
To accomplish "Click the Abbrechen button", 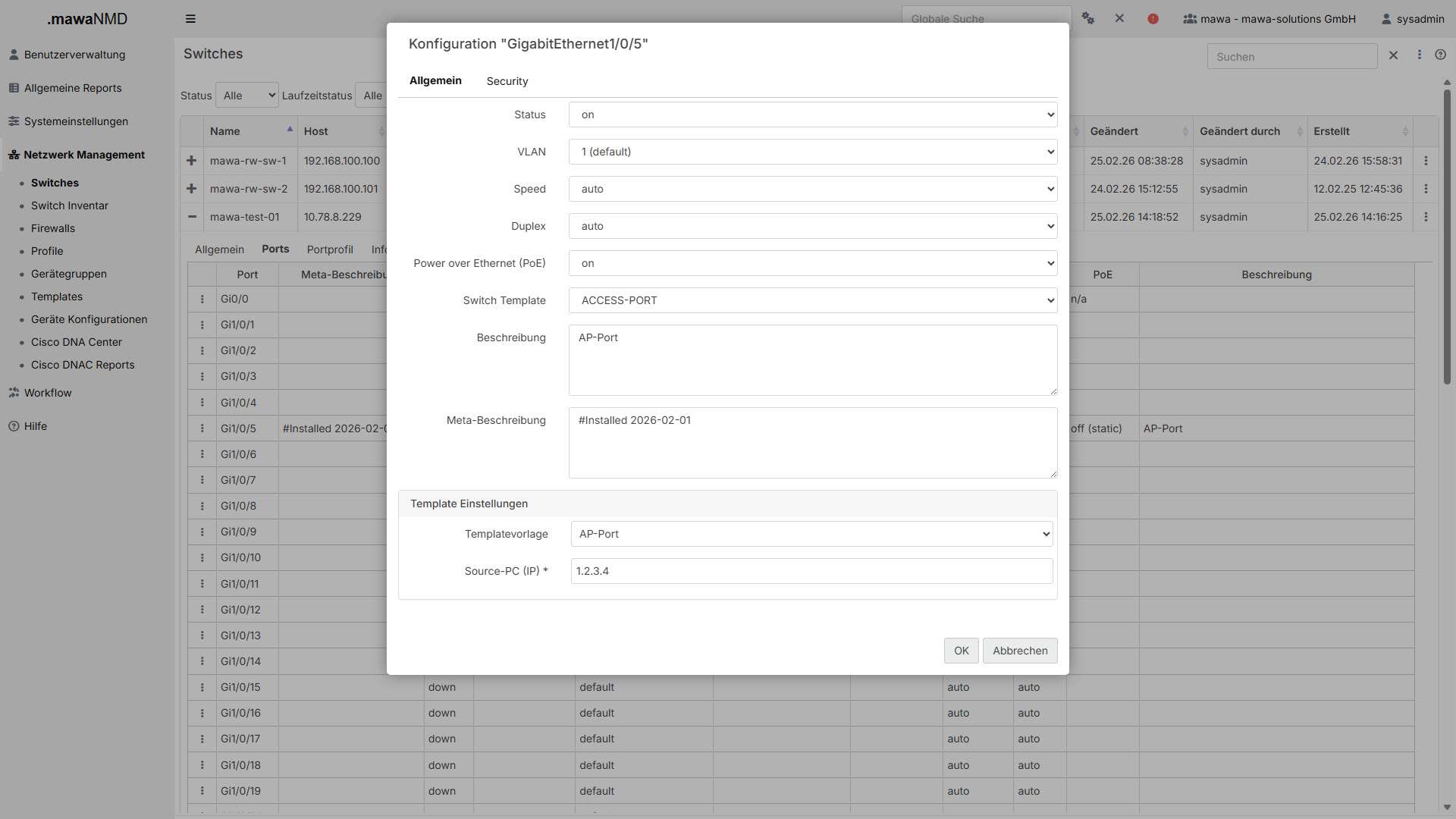I will click(x=1019, y=651).
